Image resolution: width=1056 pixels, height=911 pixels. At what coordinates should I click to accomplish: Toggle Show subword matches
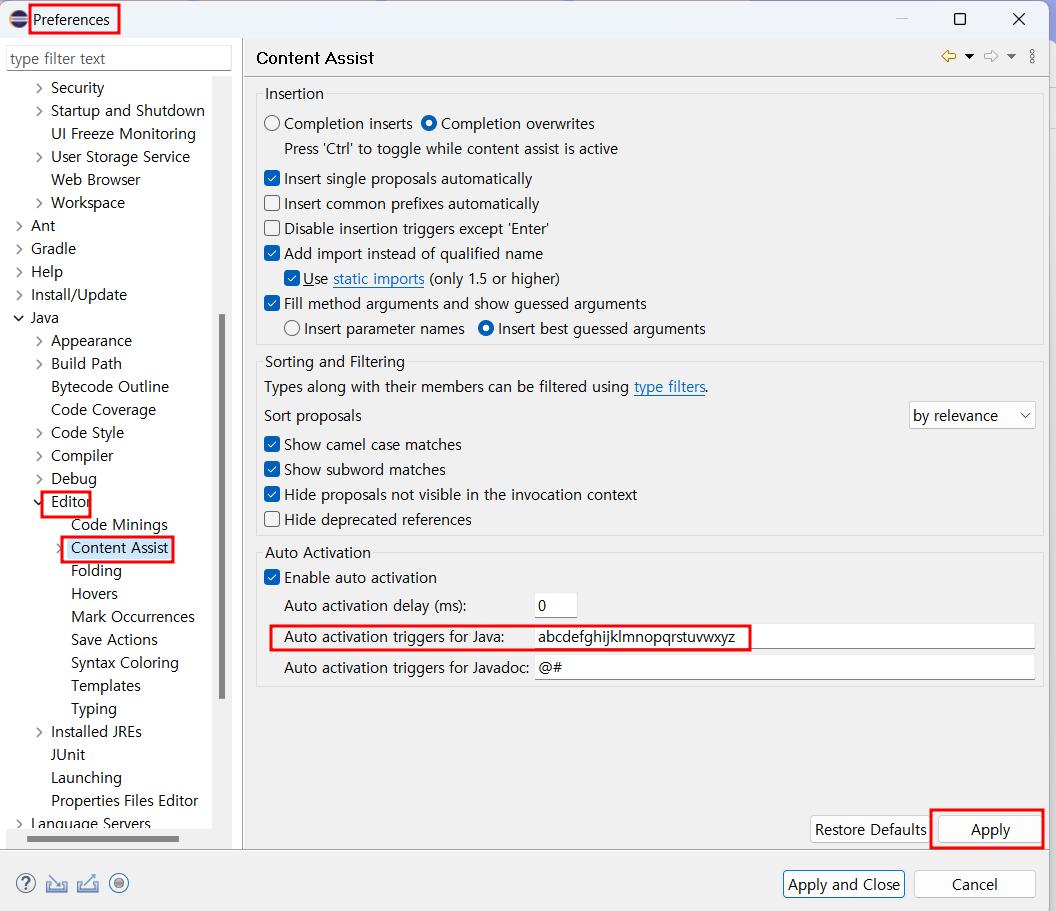tap(272, 469)
